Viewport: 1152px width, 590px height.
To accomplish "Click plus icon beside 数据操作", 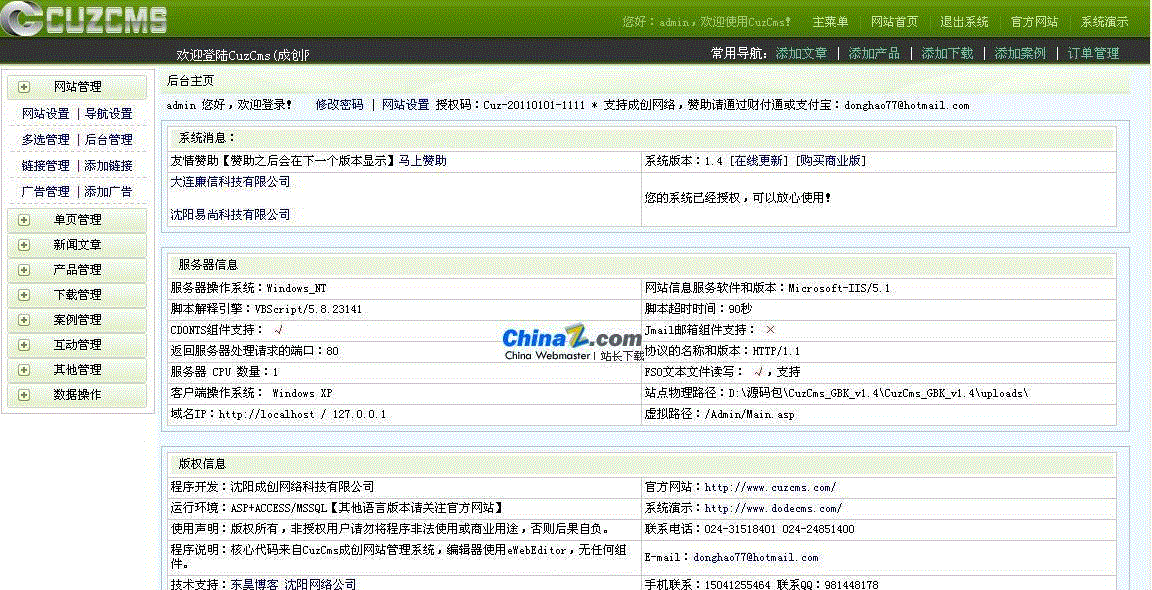I will tap(24, 395).
